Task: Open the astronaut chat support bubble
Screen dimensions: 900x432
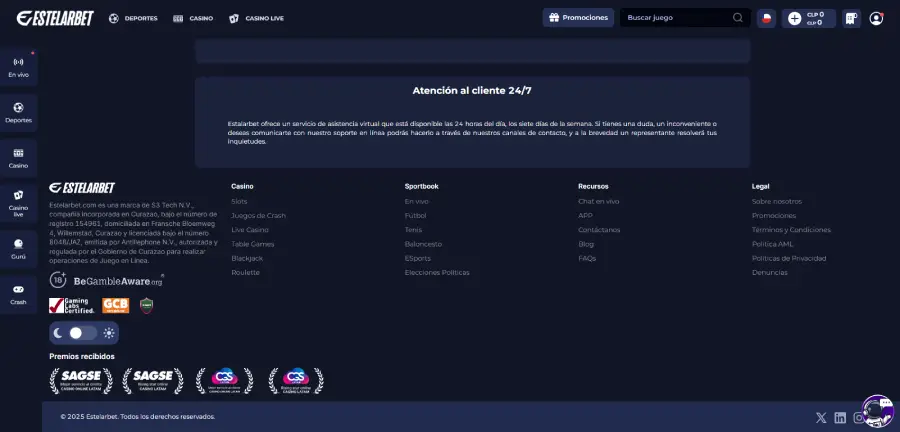Action: 878,411
